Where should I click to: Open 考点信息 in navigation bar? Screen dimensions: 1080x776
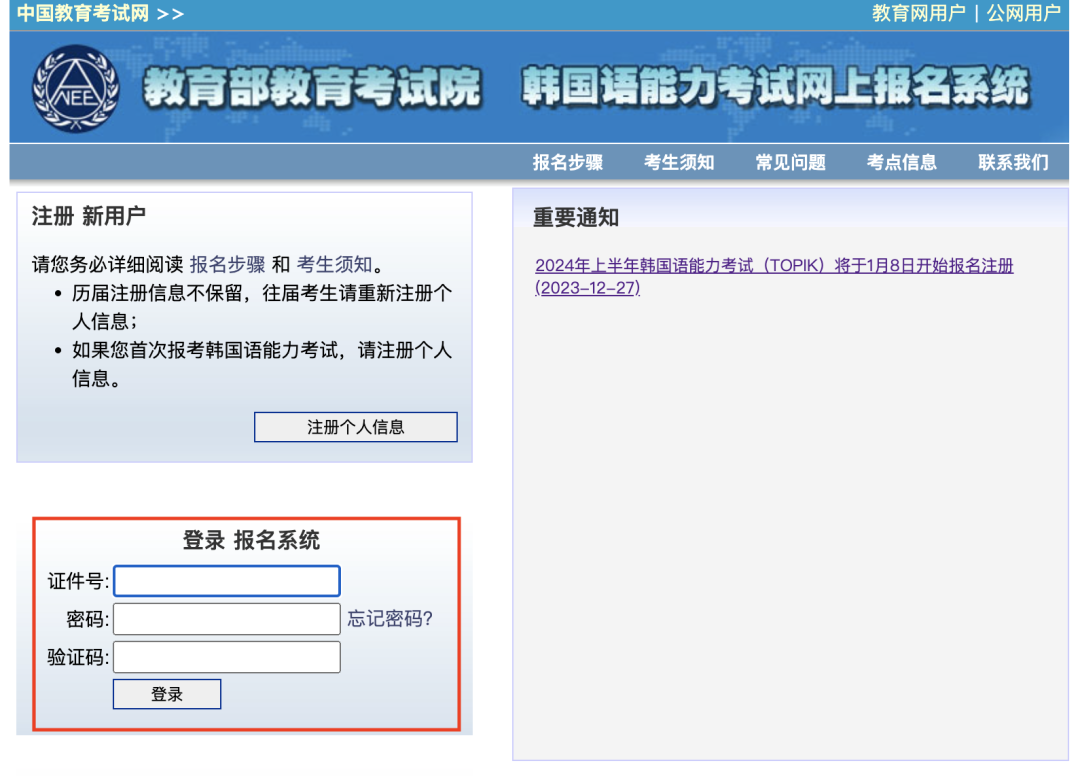click(902, 162)
